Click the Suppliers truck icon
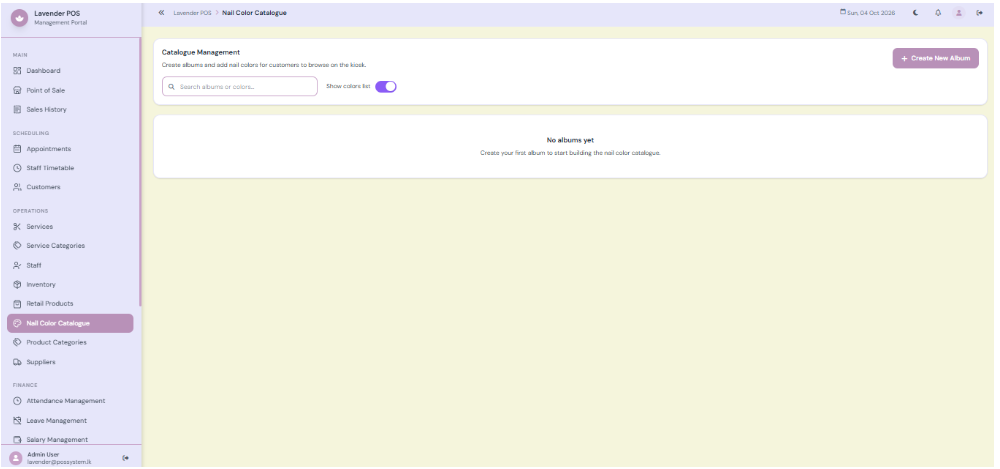Image resolution: width=1000 pixels, height=469 pixels. [x=17, y=362]
